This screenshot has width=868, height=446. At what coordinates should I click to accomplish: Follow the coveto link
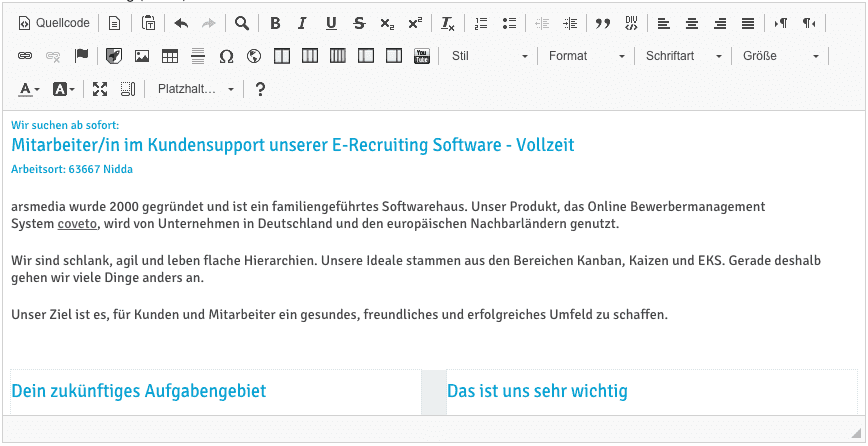point(77,225)
